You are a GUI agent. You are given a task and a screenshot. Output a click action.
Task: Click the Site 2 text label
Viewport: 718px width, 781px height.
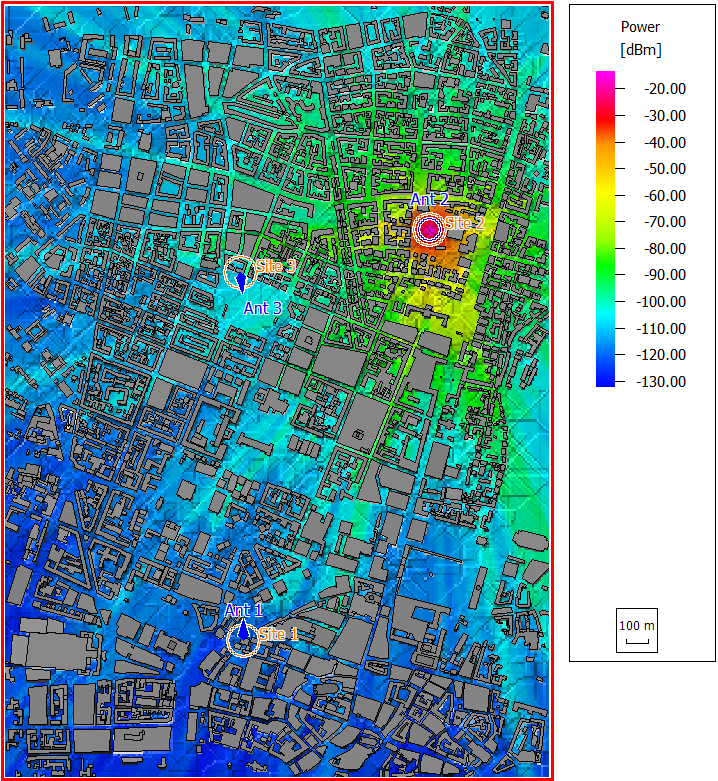(x=465, y=223)
